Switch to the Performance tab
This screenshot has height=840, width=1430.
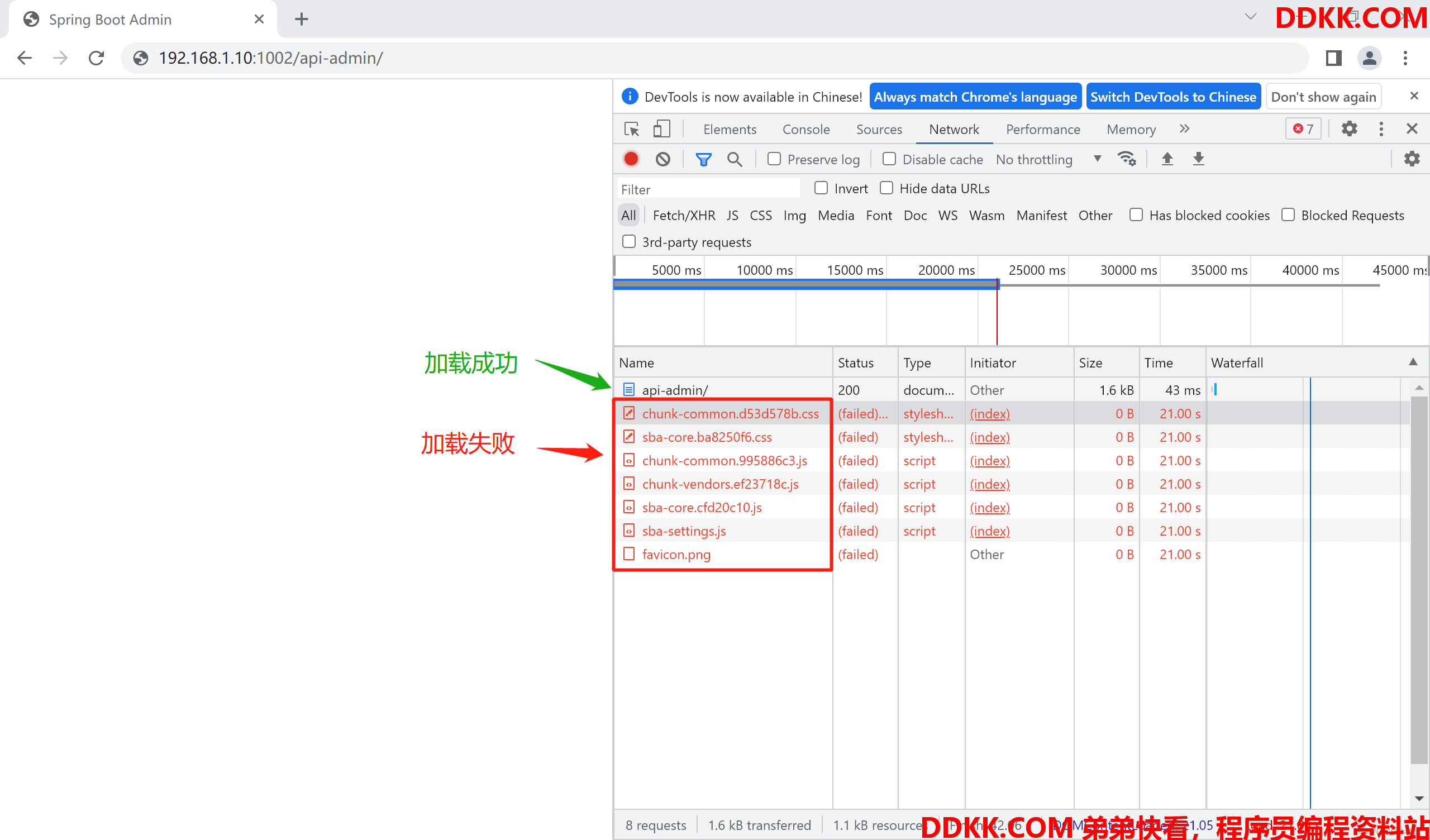click(1043, 130)
